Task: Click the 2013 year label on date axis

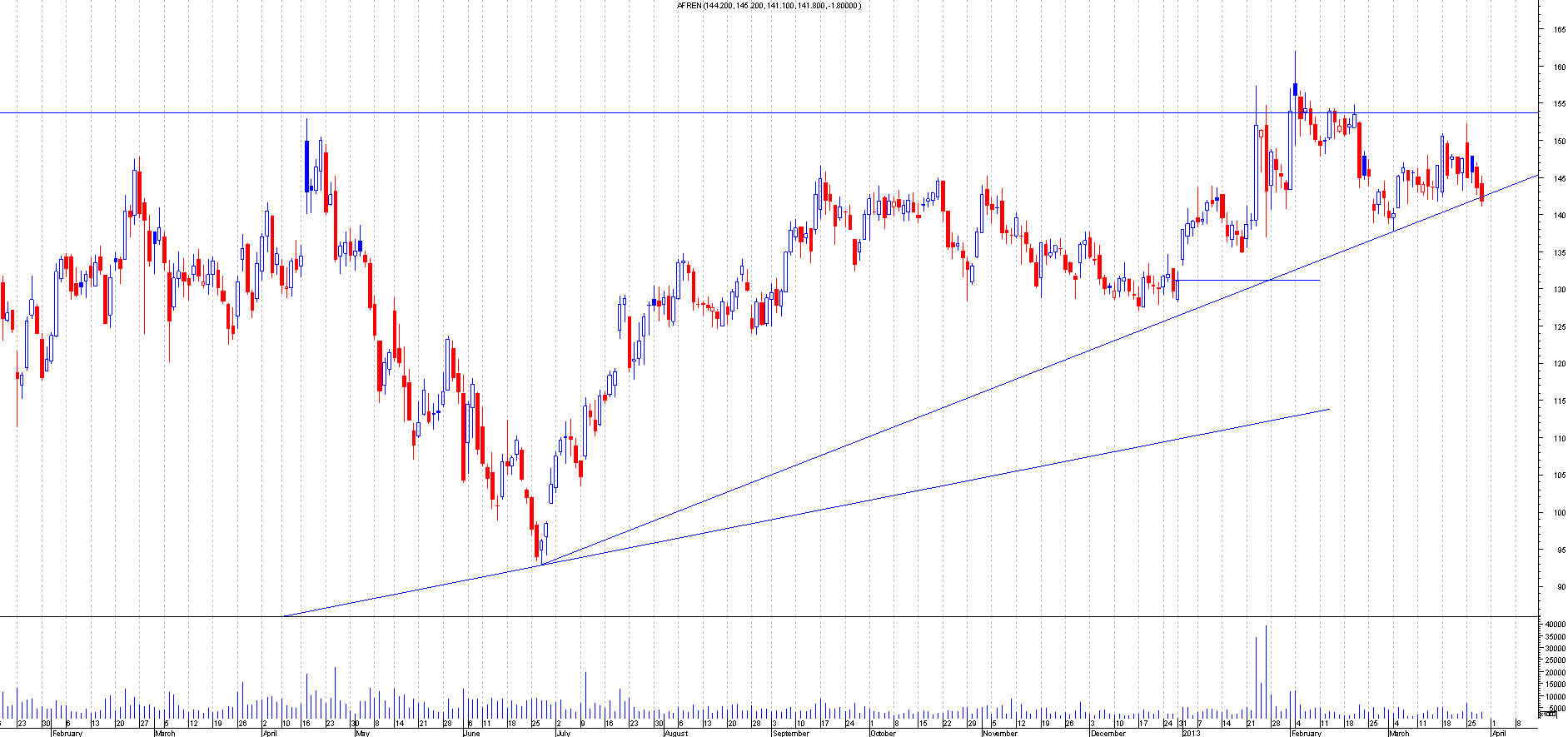Action: coord(1191,734)
